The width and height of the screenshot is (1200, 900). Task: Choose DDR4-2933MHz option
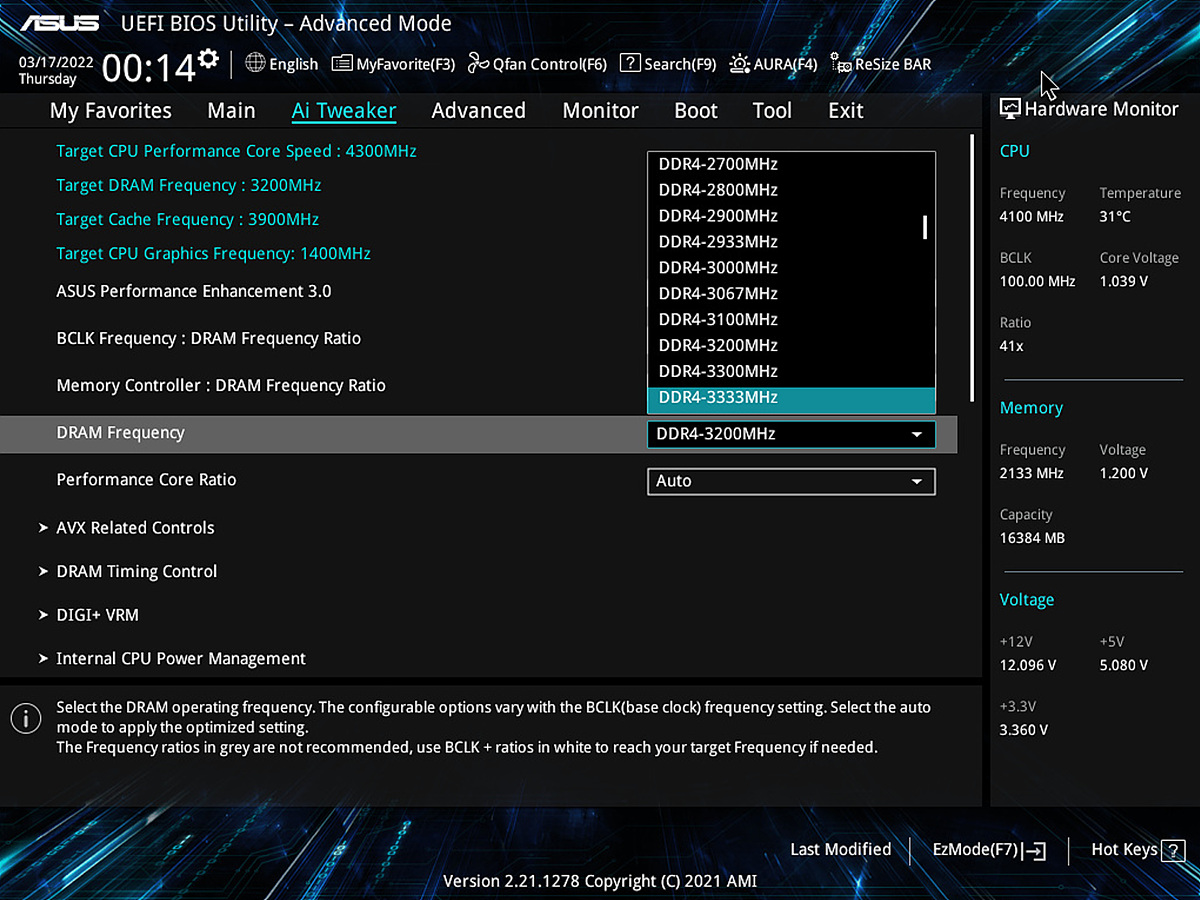pos(791,242)
